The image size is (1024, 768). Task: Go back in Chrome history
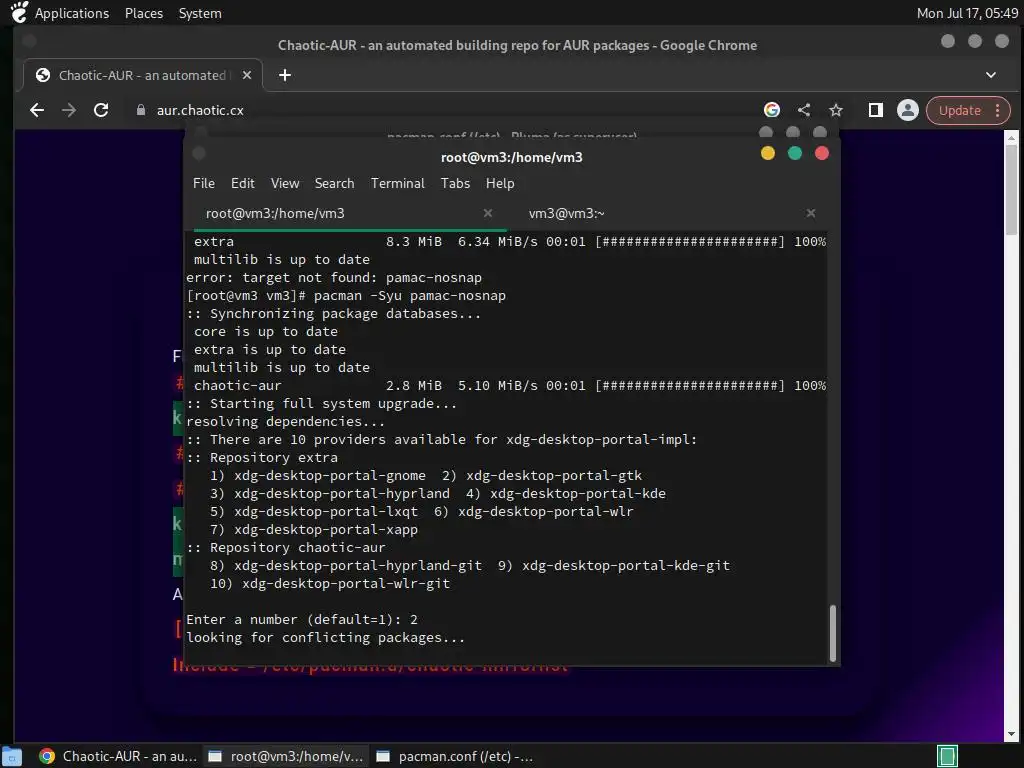click(x=37, y=110)
